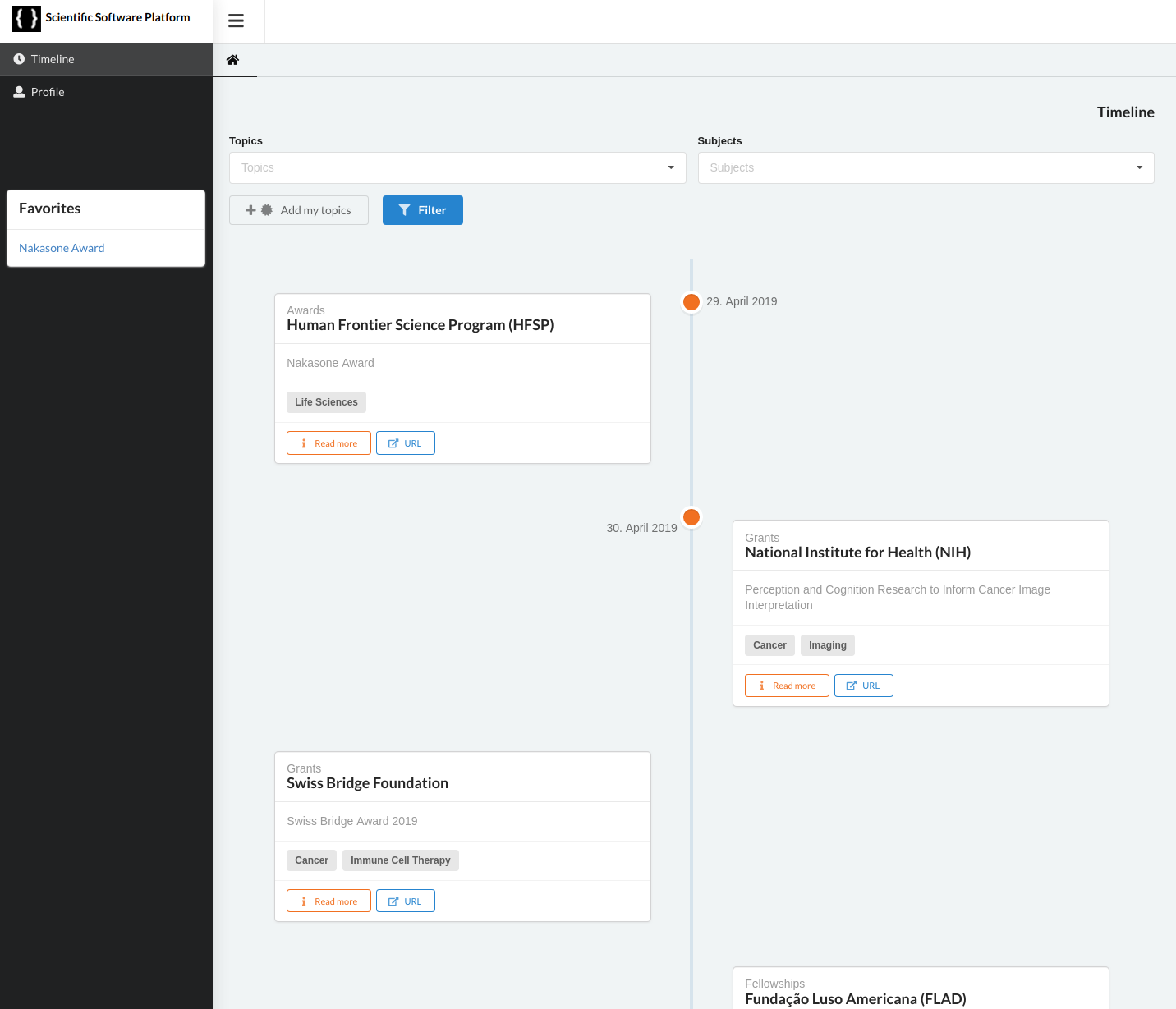Read more about National Institute for Health
Viewport: 1176px width, 1009px height.
pos(787,686)
